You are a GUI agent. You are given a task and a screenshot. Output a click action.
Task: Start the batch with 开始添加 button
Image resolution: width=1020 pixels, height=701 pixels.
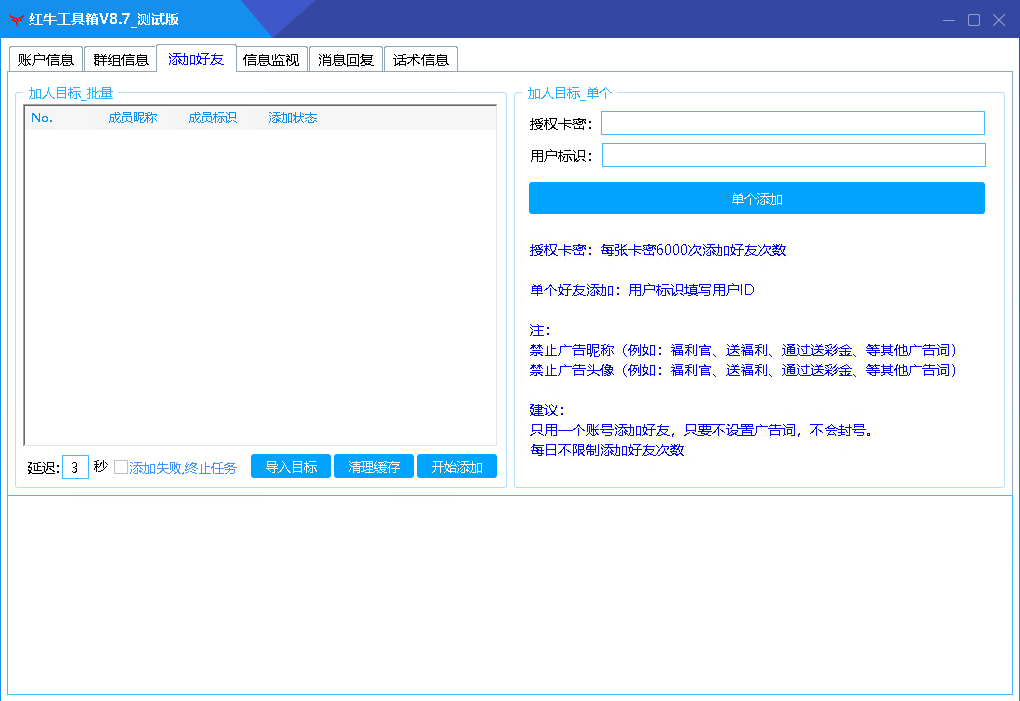tap(457, 467)
